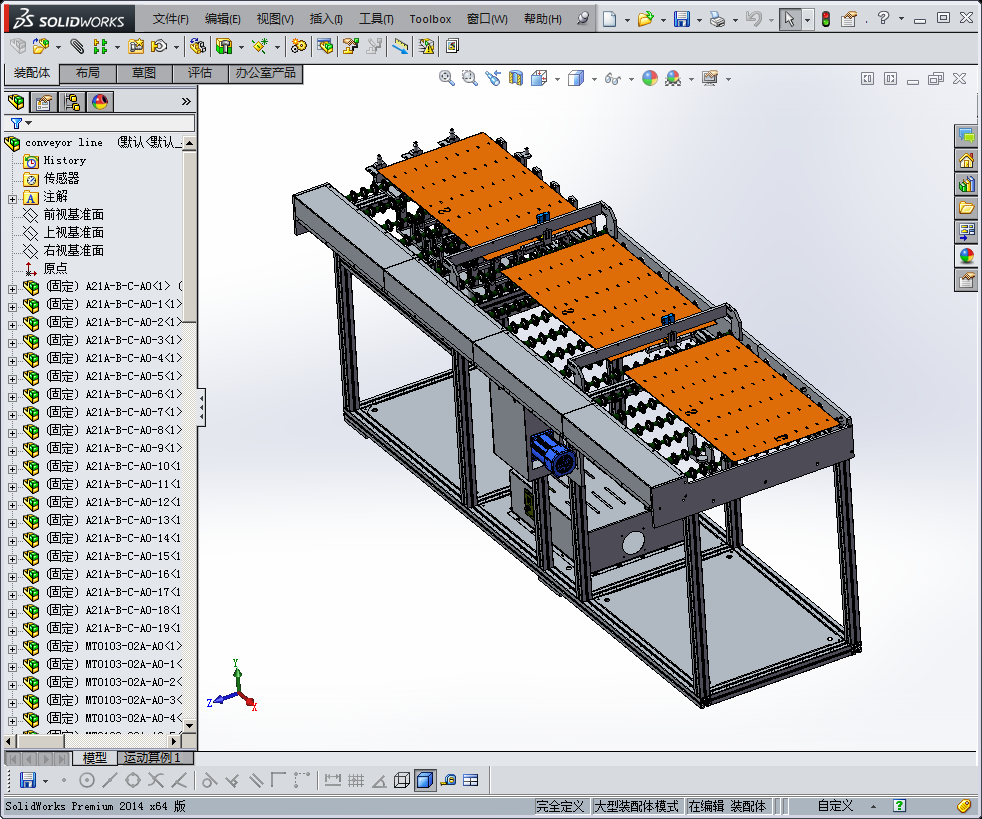The width and height of the screenshot is (982, 819).
Task: Open the 插入(I) menu
Action: pos(326,19)
